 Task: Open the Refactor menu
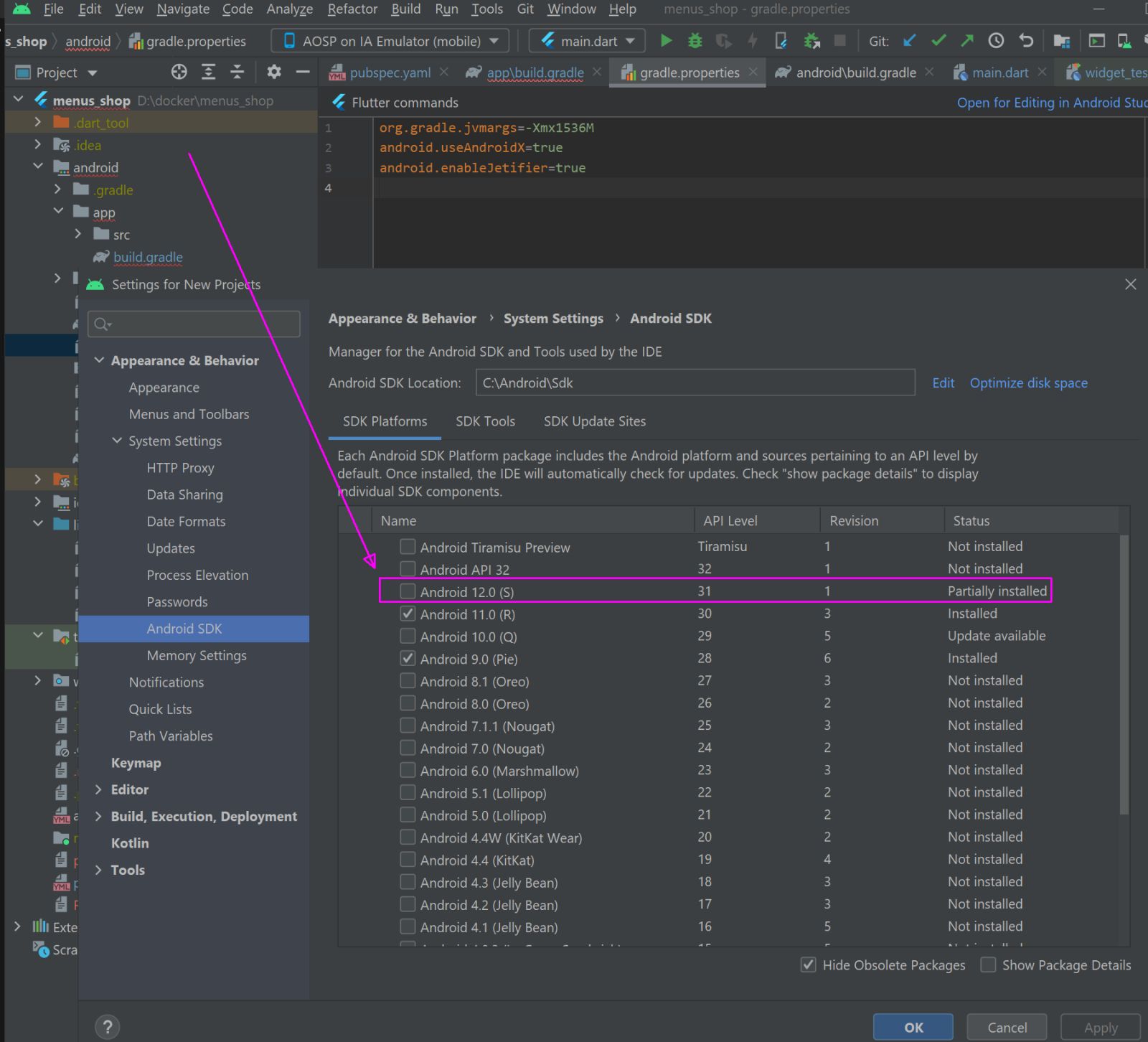pyautogui.click(x=352, y=9)
